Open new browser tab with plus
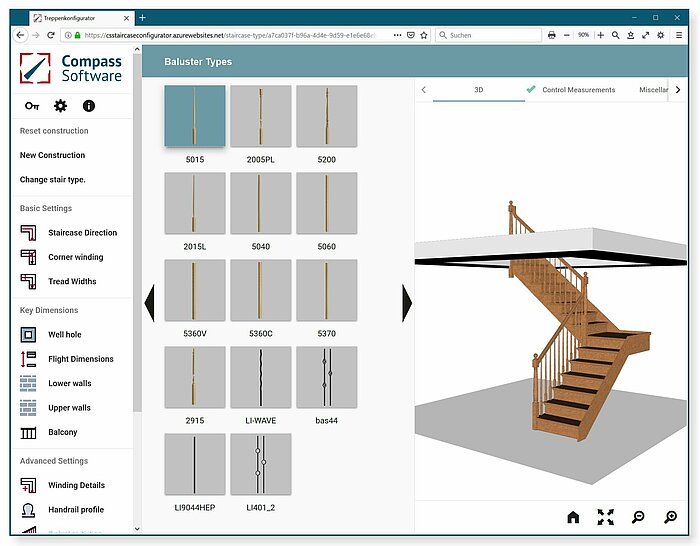The image size is (700, 546). pyautogui.click(x=142, y=17)
